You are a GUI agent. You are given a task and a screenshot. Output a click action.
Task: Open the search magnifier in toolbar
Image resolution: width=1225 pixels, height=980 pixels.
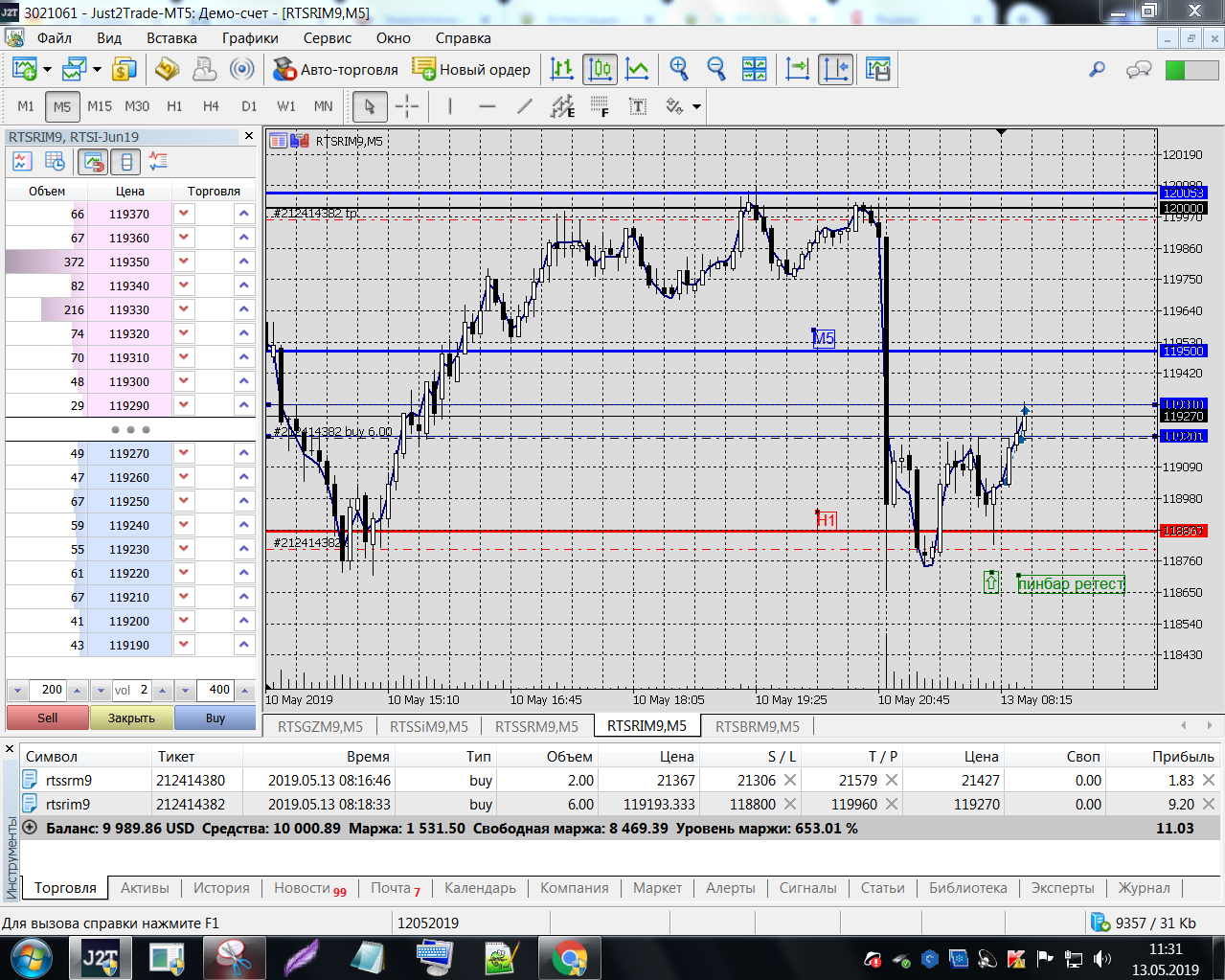[x=1098, y=69]
